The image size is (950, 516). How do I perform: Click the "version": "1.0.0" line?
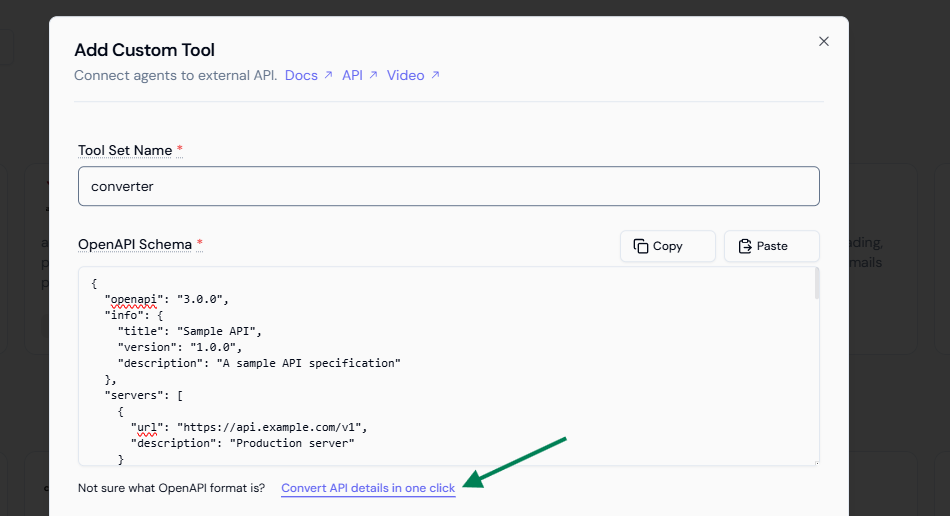point(180,347)
